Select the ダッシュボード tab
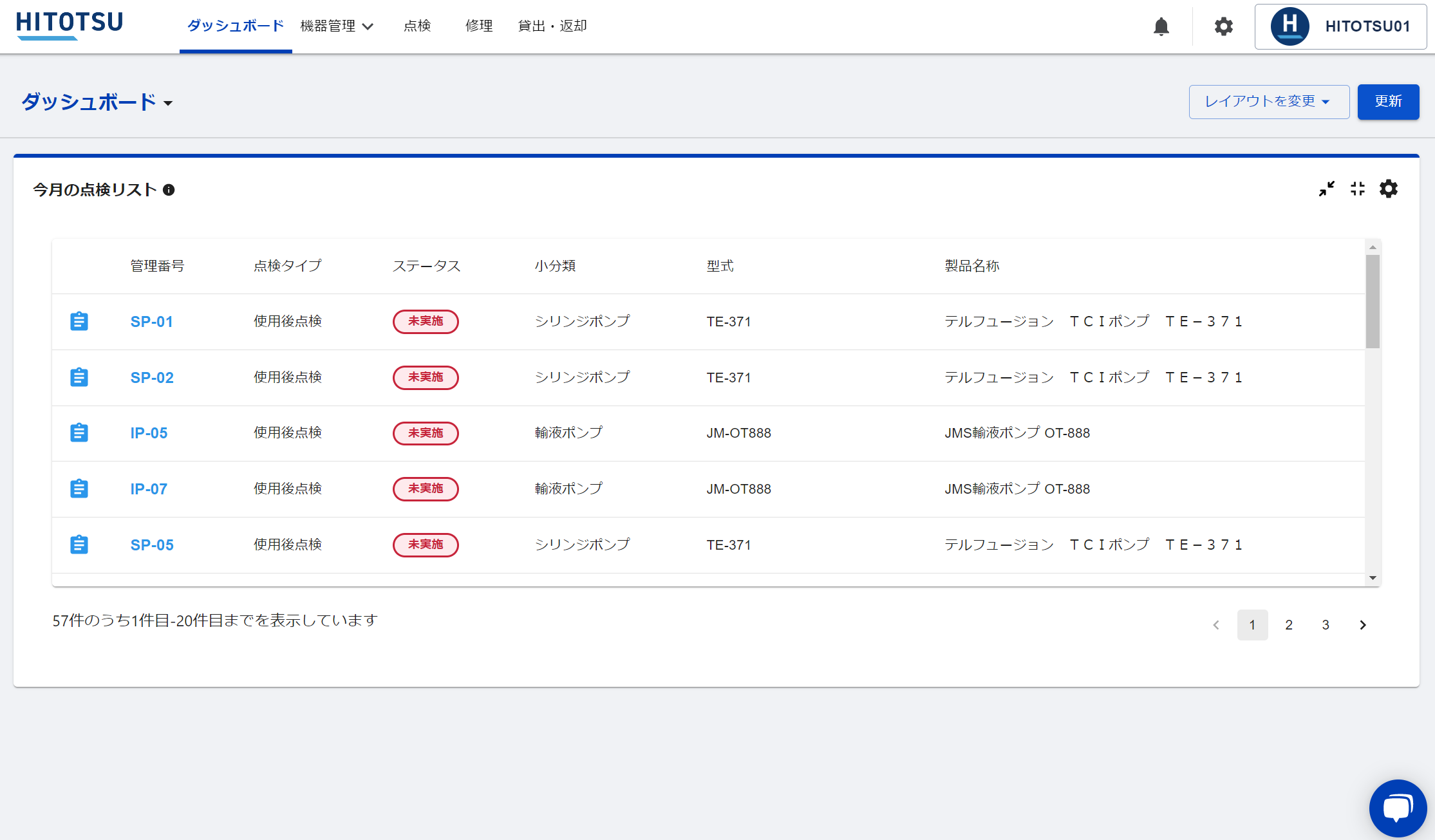The image size is (1435, 840). (x=236, y=26)
